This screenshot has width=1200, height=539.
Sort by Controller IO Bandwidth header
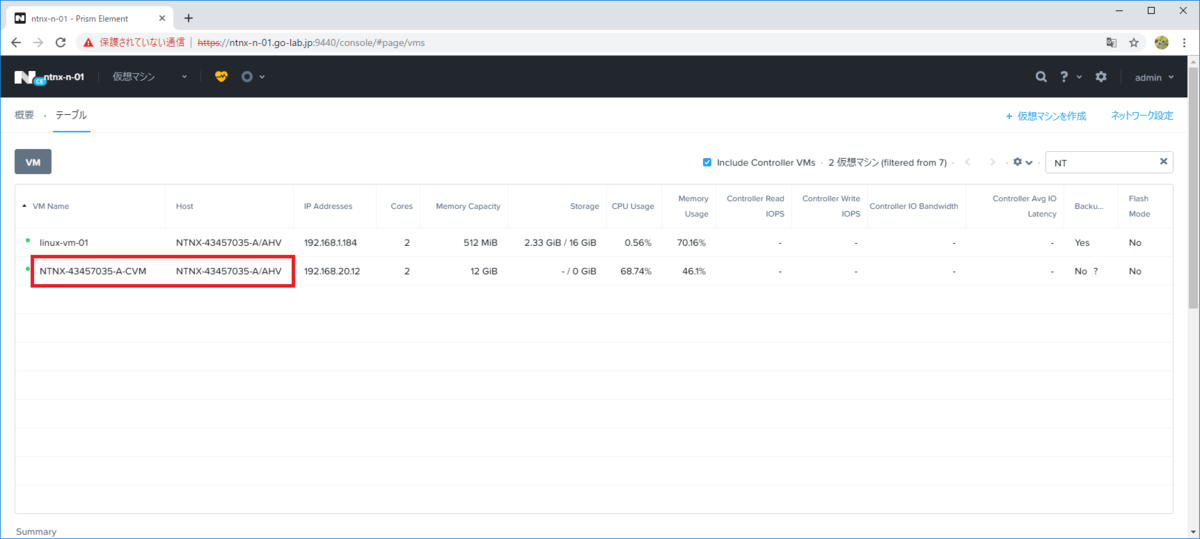pyautogui.click(x=914, y=206)
